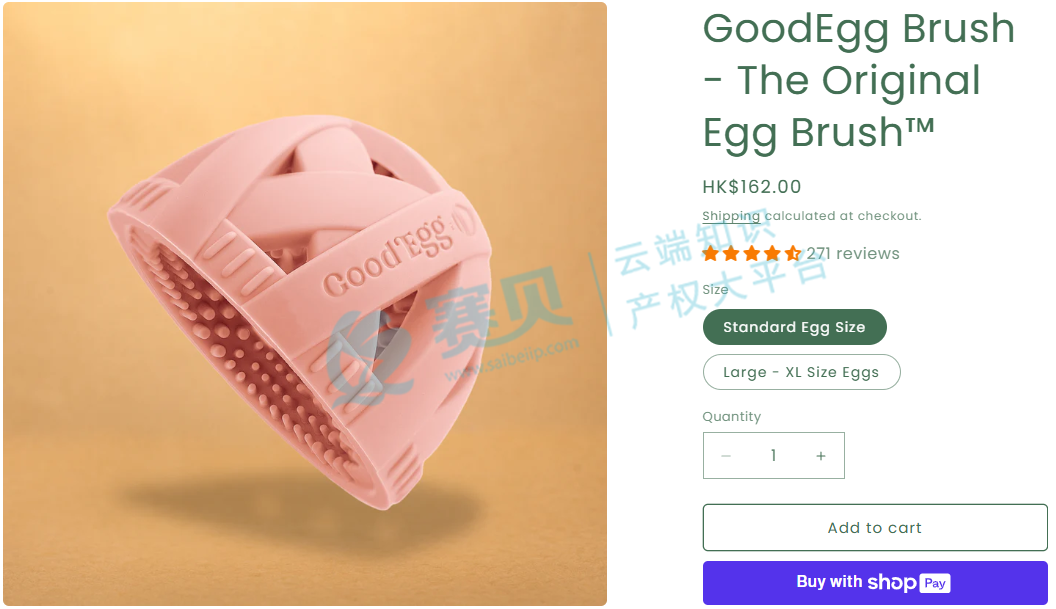Increase quantity with the plus icon
The width and height of the screenshot is (1056, 609).
click(x=821, y=456)
